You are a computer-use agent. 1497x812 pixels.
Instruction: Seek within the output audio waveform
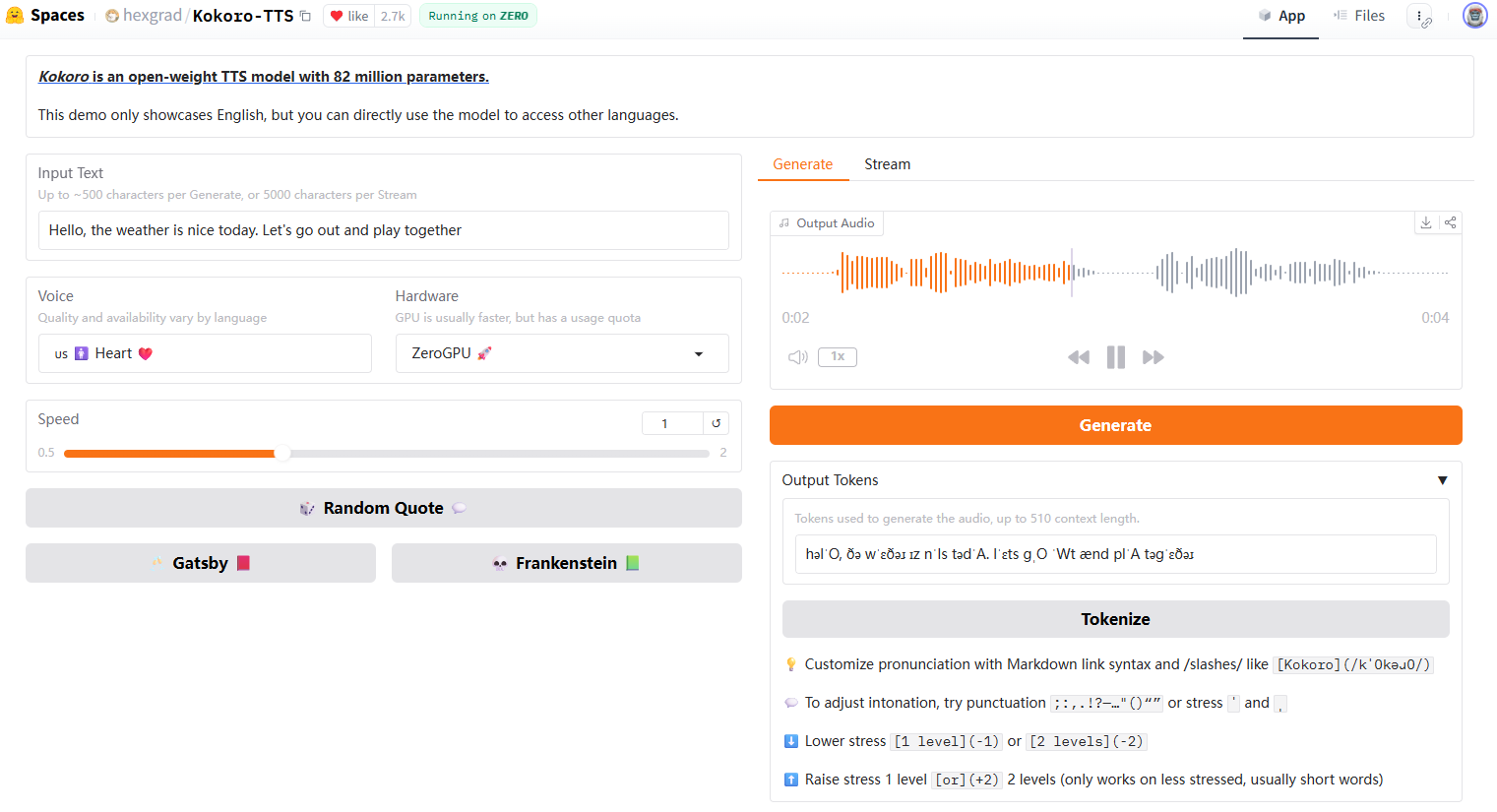point(1115,273)
